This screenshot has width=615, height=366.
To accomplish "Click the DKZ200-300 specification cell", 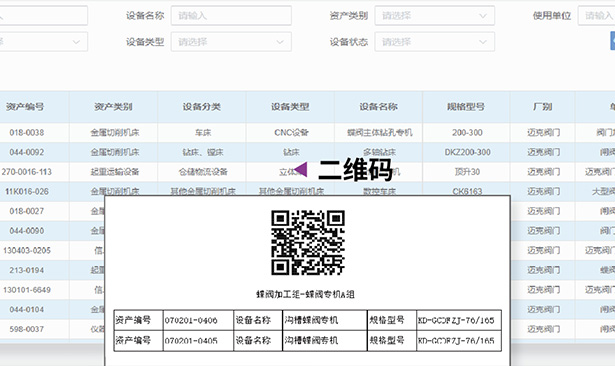I will [x=467, y=152].
